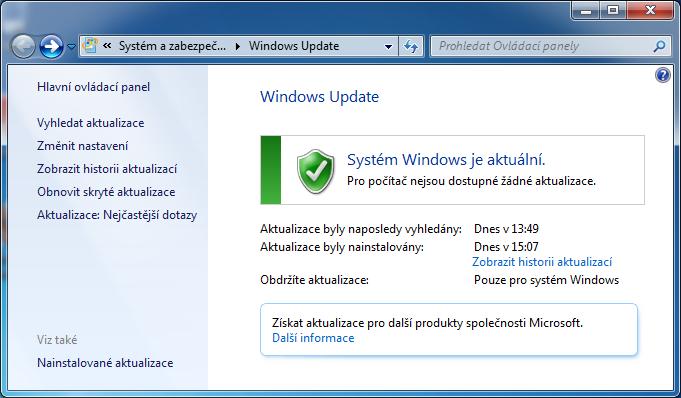Click the Forward navigation arrow
This screenshot has height=398, width=681.
click(51, 46)
